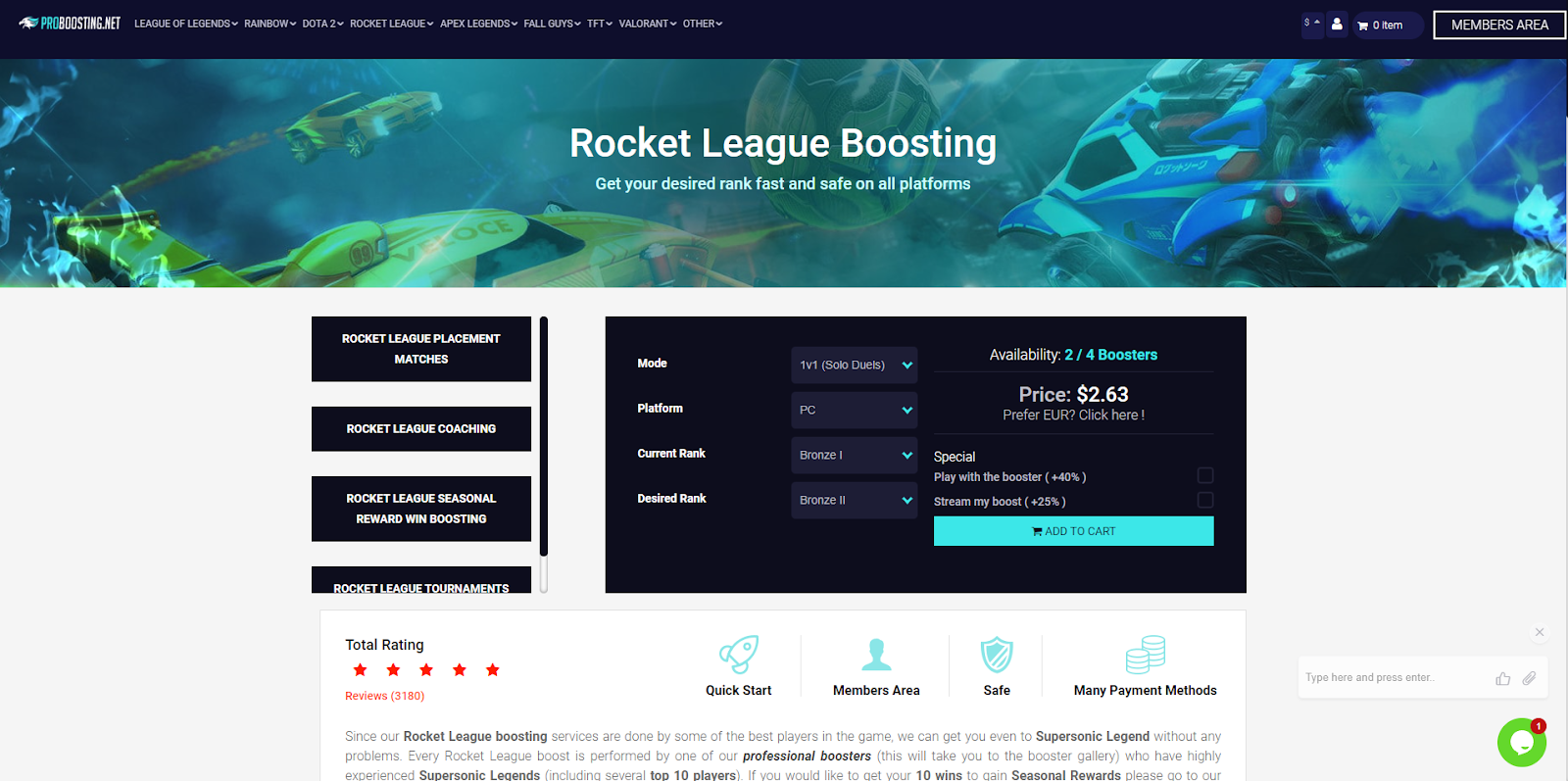Image resolution: width=1568 pixels, height=781 pixels.
Task: Click the Add to Cart button
Action: (x=1074, y=531)
